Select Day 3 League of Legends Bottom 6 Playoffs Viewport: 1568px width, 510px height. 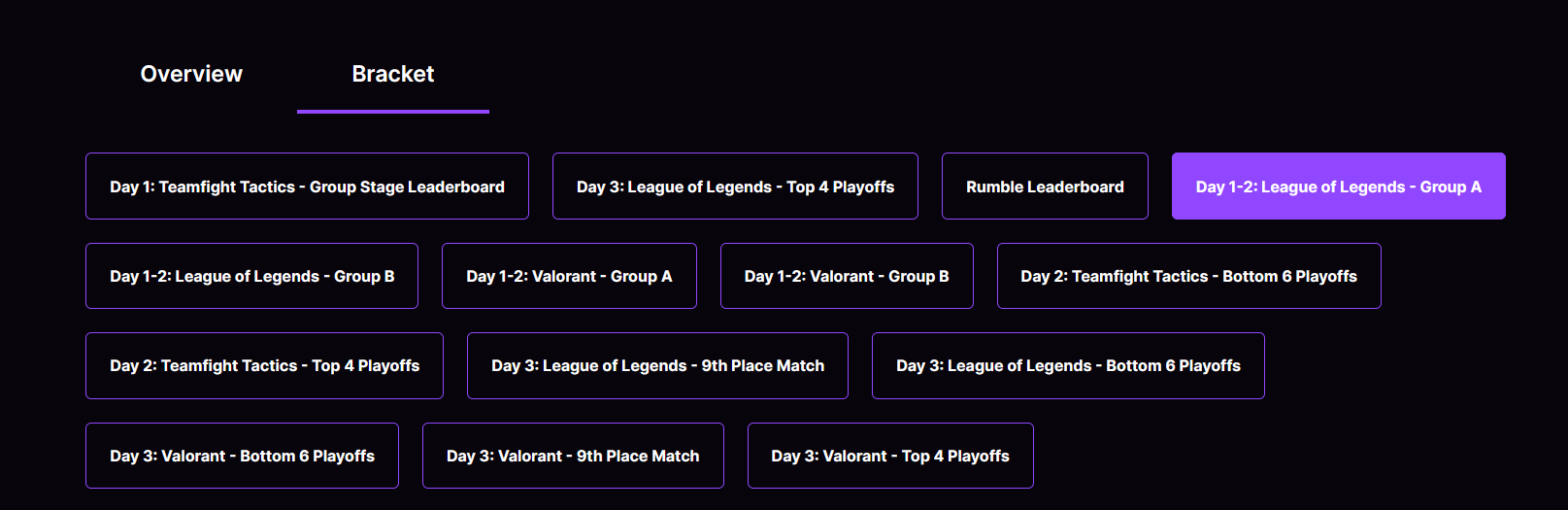click(1068, 365)
